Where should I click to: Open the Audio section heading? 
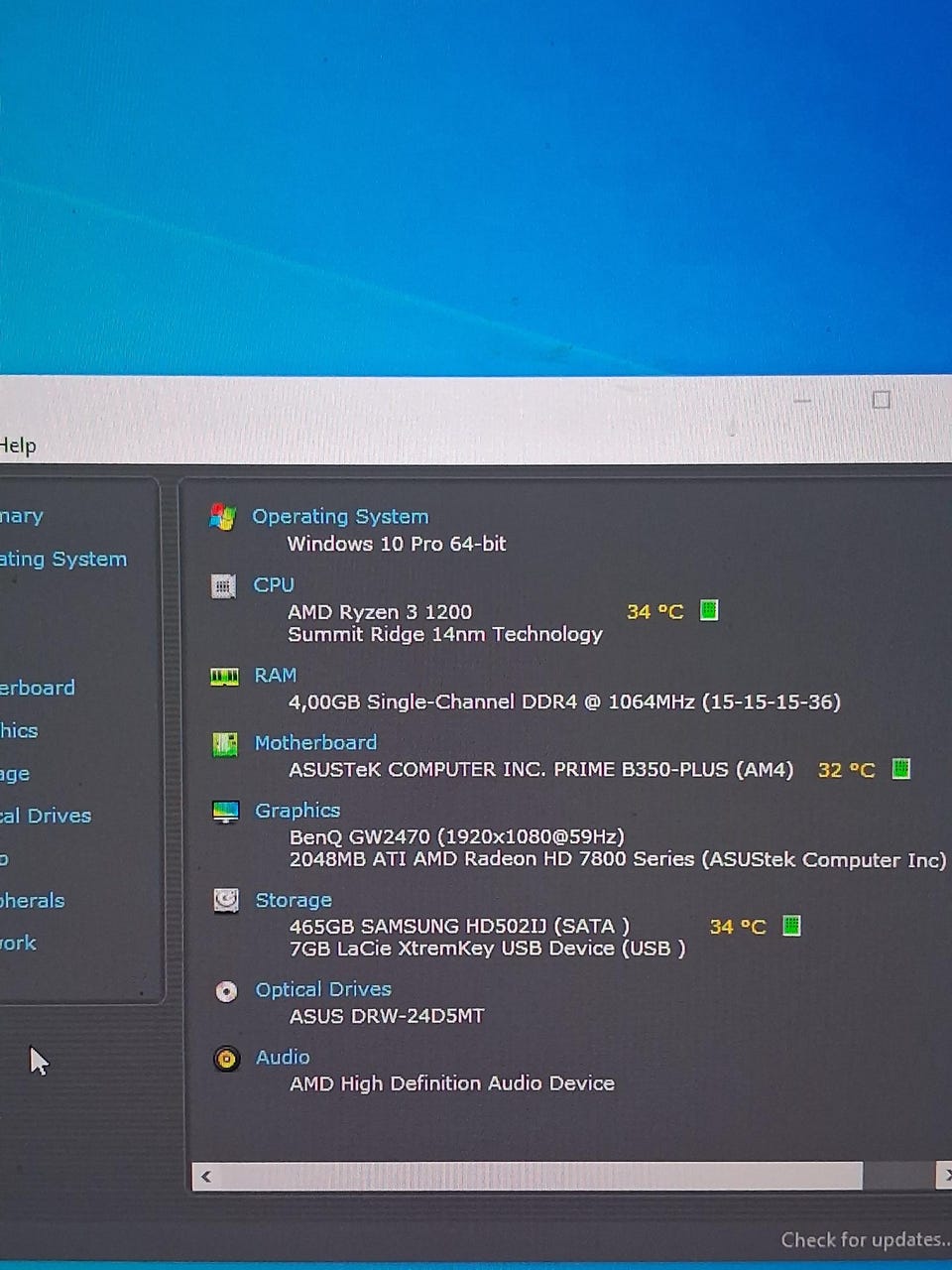pyautogui.click(x=283, y=1057)
